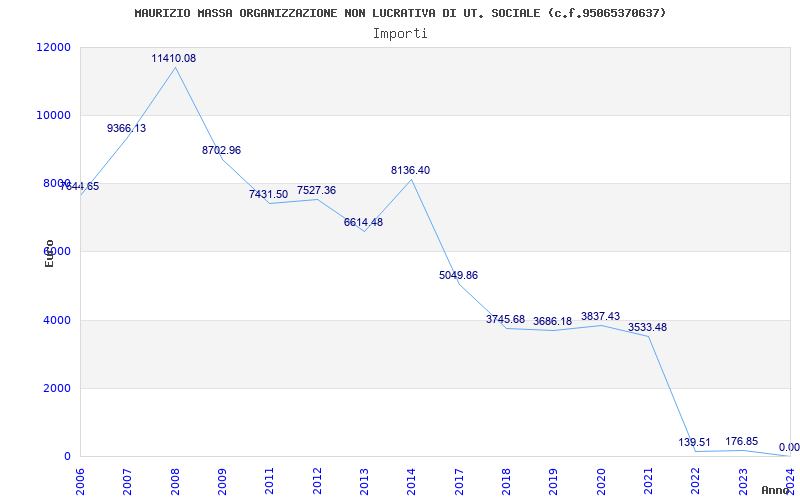Click the 0.00 data label
This screenshot has width=800, height=500.
coord(789,448)
